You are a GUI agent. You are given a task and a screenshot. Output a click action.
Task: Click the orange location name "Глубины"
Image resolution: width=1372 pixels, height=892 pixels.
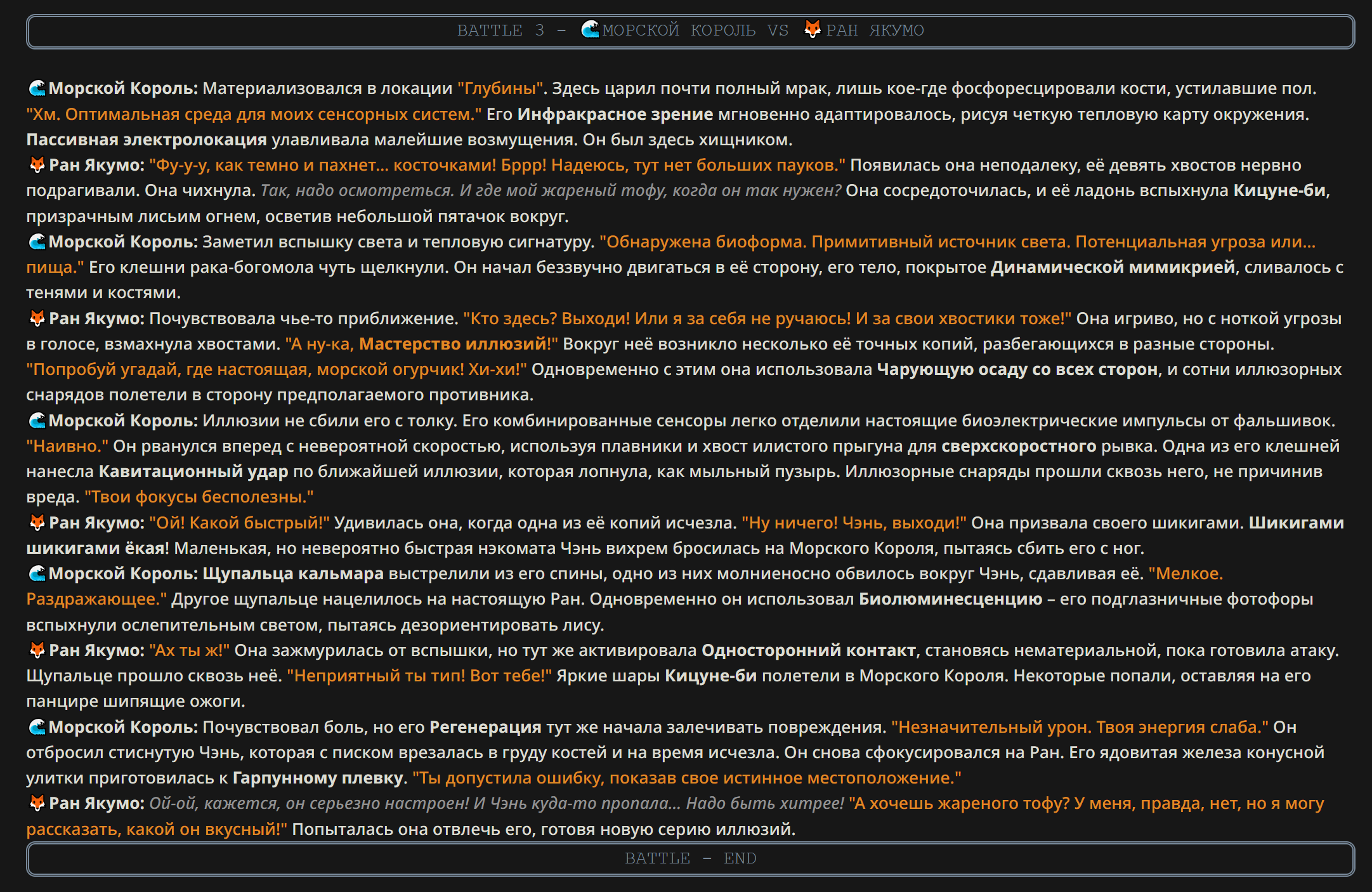[x=501, y=88]
